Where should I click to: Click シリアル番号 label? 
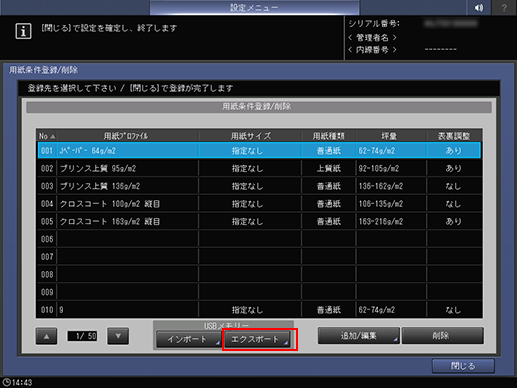(374, 24)
